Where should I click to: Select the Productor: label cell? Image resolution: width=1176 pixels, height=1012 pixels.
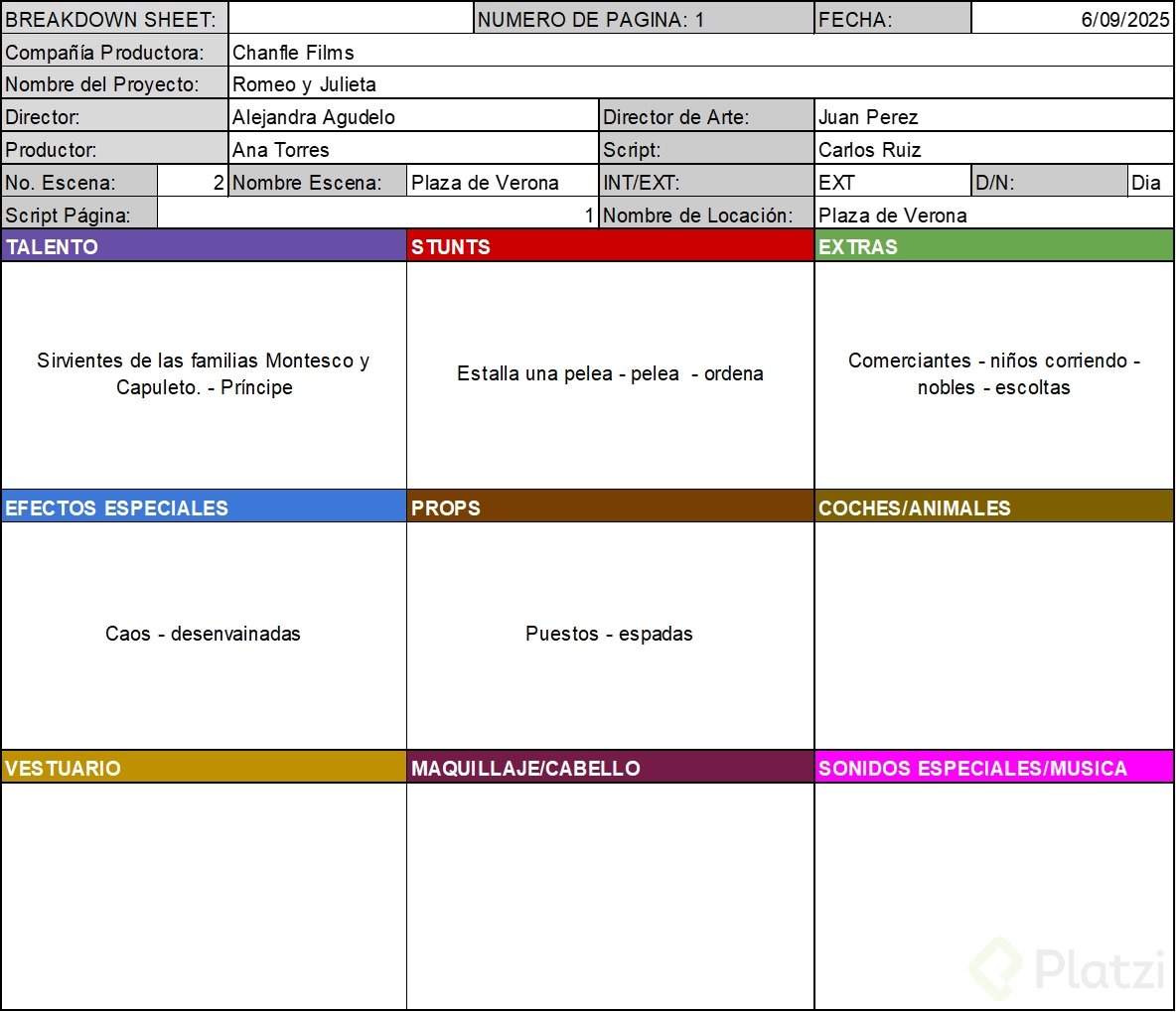115,149
